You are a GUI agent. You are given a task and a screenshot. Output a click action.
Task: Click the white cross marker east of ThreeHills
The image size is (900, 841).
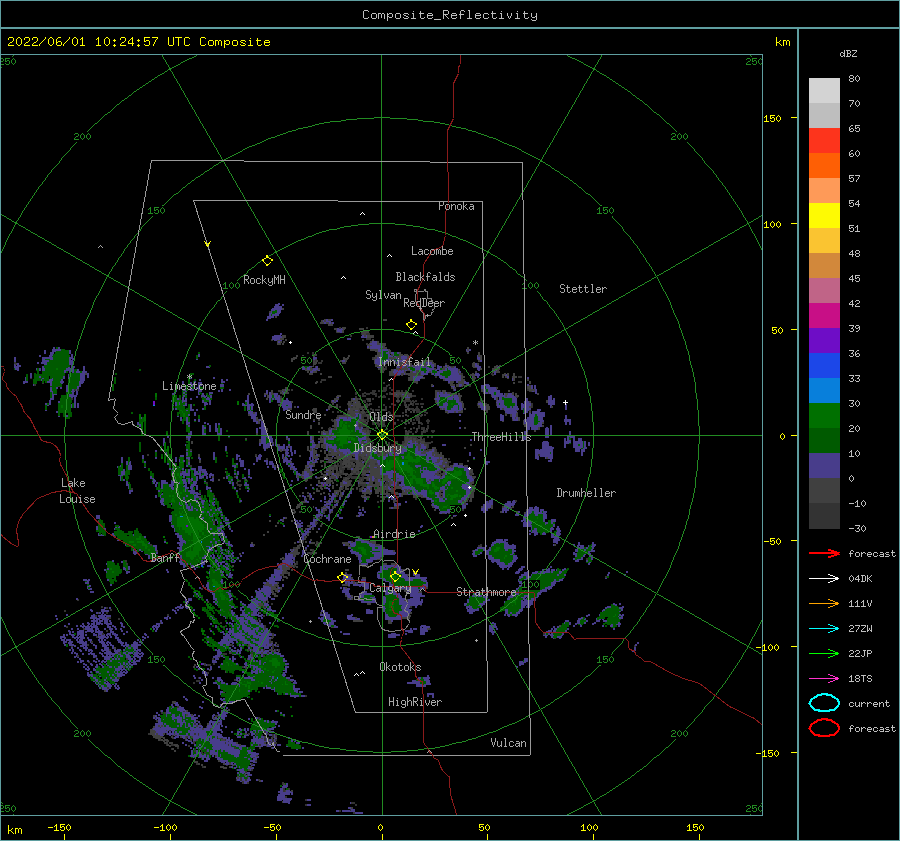565,403
